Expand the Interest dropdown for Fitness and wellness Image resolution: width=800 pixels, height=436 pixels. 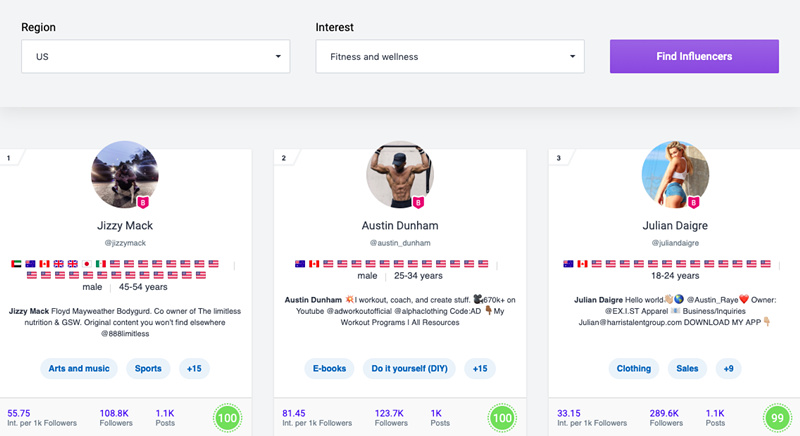coord(449,57)
